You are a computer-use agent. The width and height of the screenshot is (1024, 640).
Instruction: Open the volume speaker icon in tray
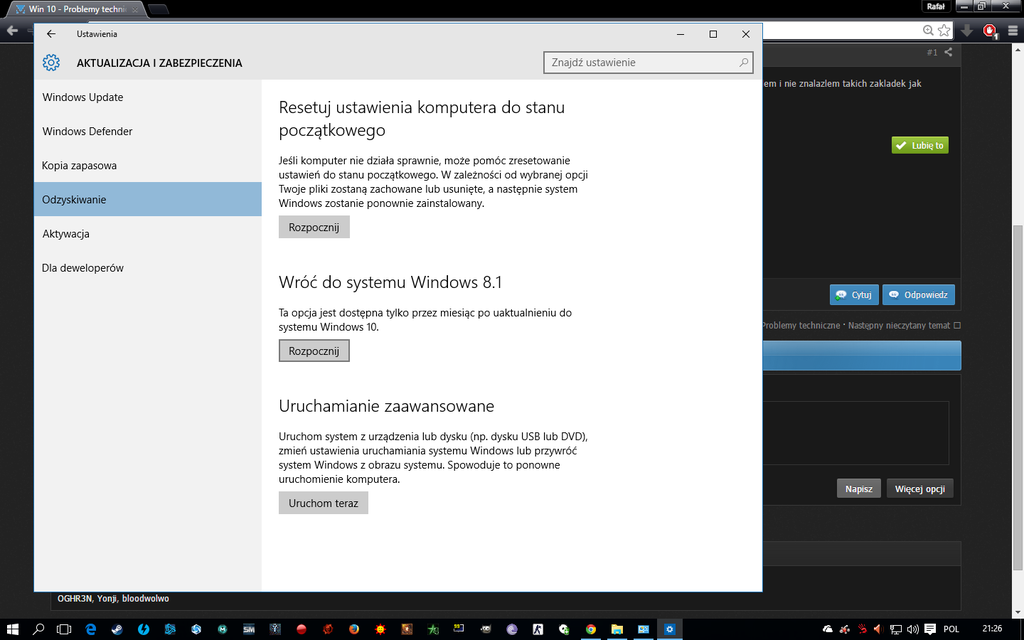(912, 630)
